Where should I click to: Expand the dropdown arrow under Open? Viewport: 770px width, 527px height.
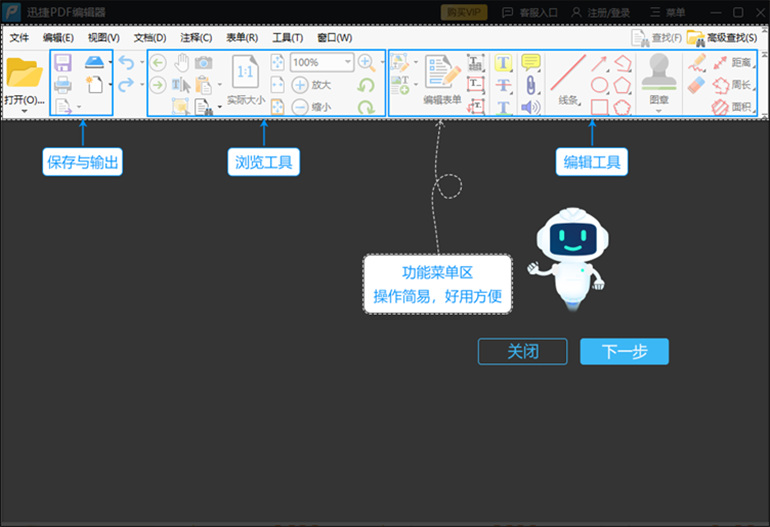[x=25, y=111]
